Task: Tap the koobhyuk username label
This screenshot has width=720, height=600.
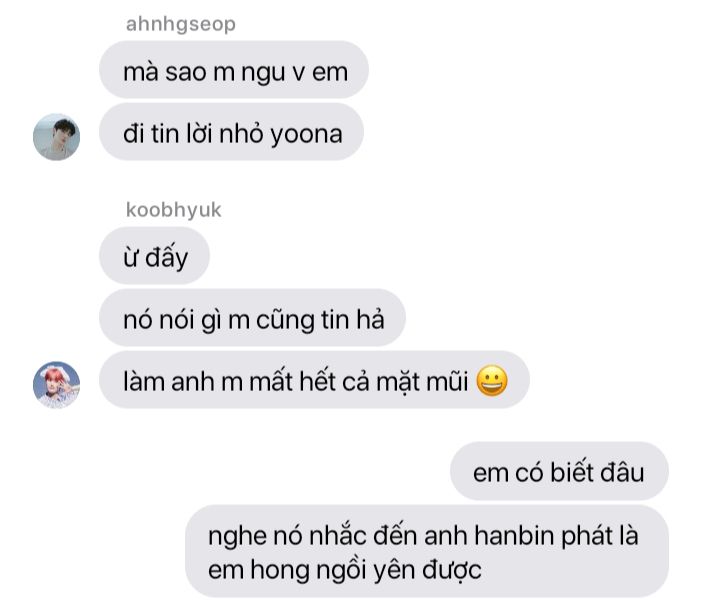Action: point(174,210)
